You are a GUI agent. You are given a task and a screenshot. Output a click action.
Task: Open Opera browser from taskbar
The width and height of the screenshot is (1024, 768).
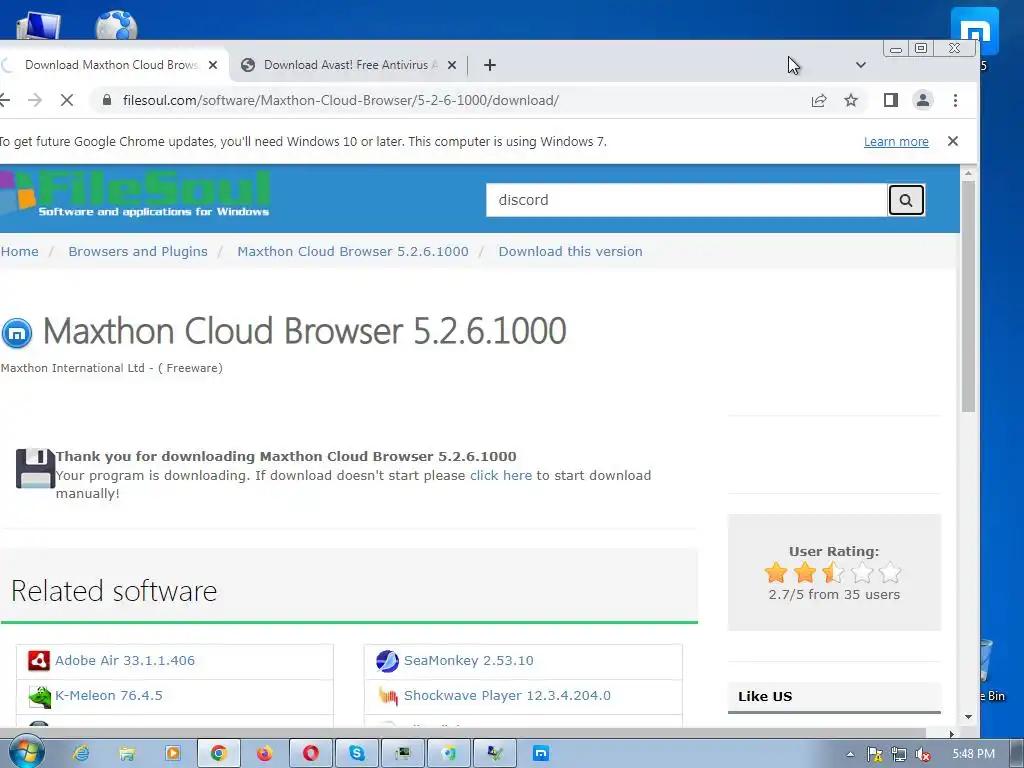(x=311, y=754)
